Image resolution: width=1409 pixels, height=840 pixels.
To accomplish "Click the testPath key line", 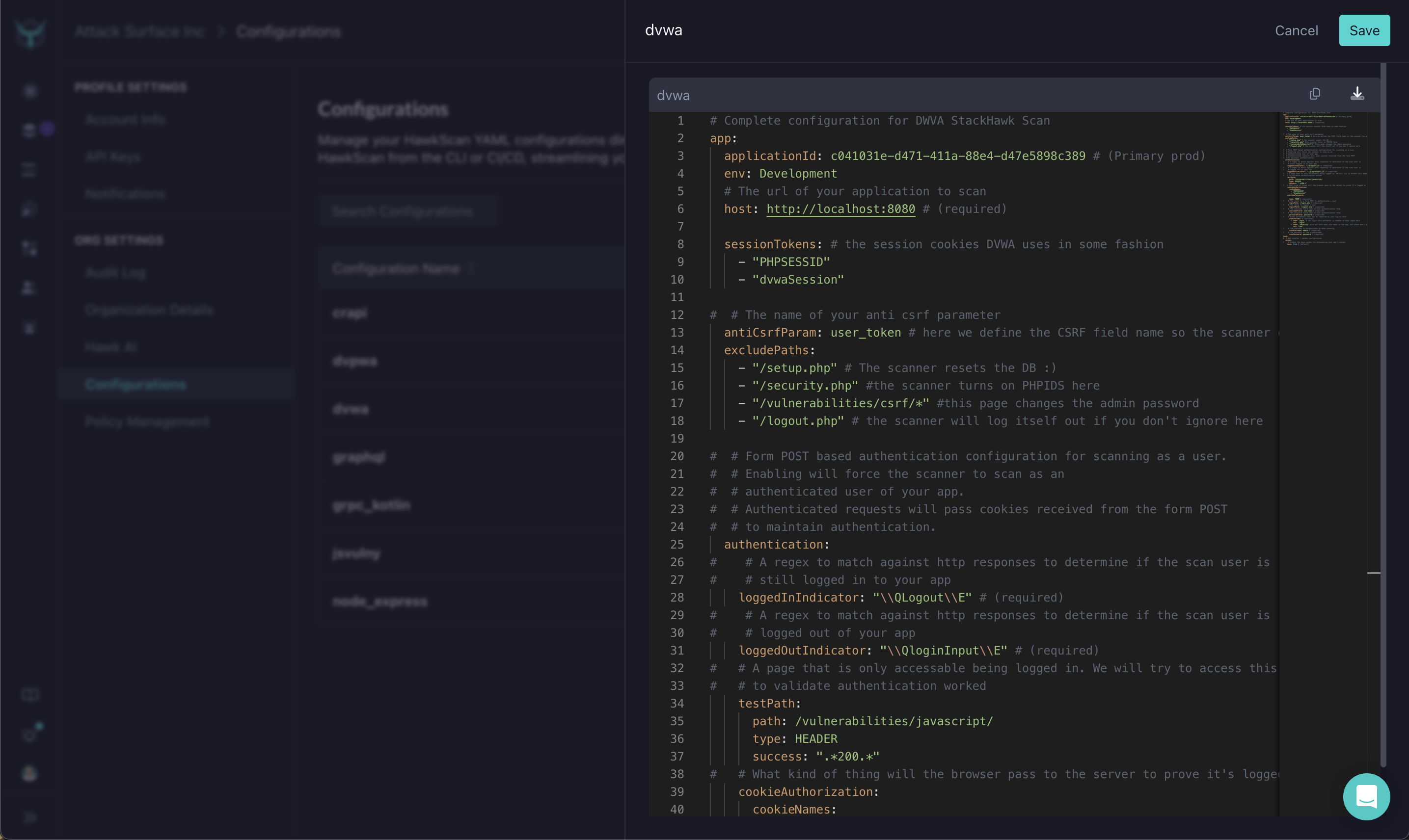I will pyautogui.click(x=769, y=704).
